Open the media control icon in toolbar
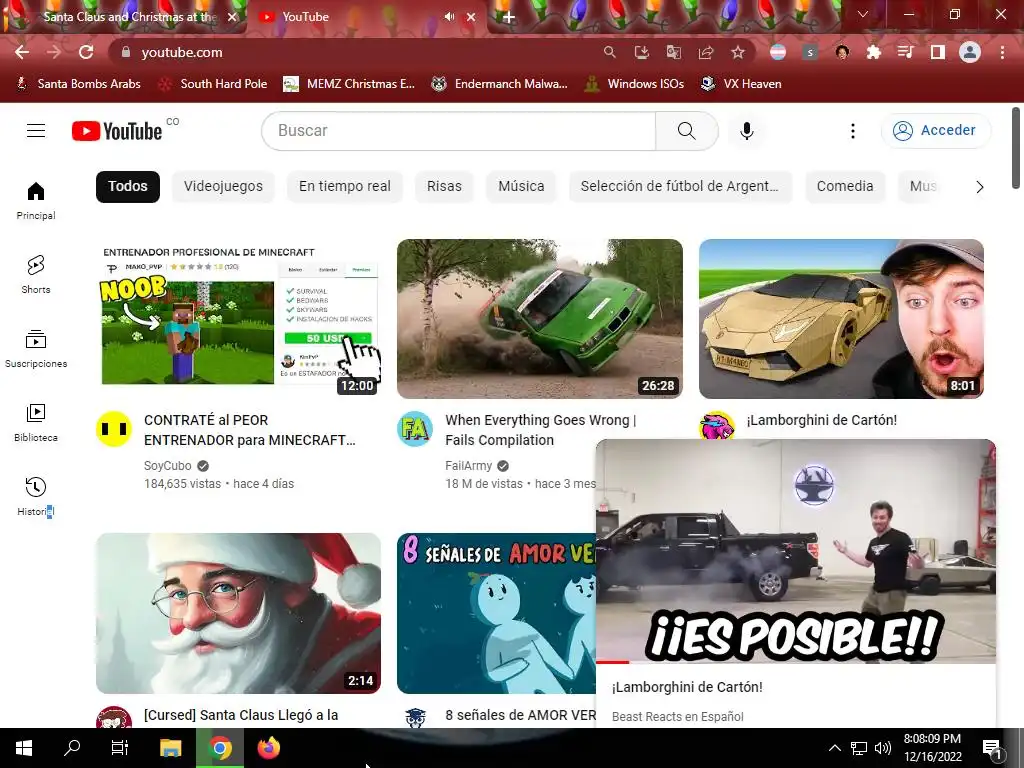Image resolution: width=1024 pixels, height=768 pixels. tap(905, 52)
